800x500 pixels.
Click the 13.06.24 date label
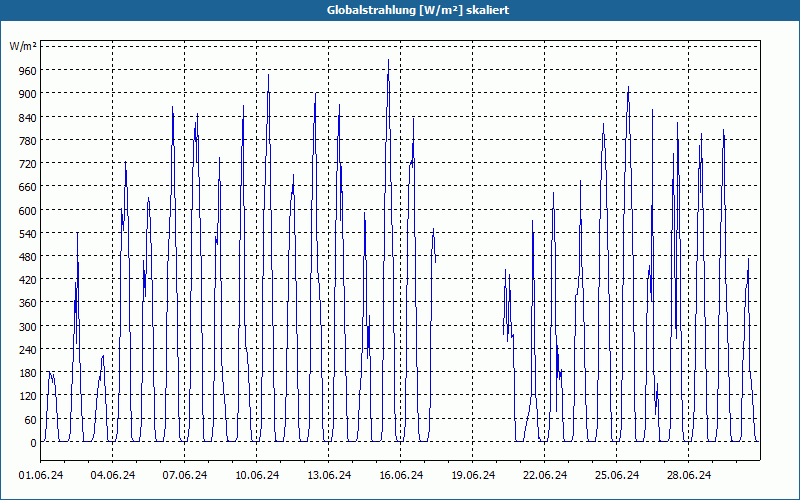tap(329, 475)
